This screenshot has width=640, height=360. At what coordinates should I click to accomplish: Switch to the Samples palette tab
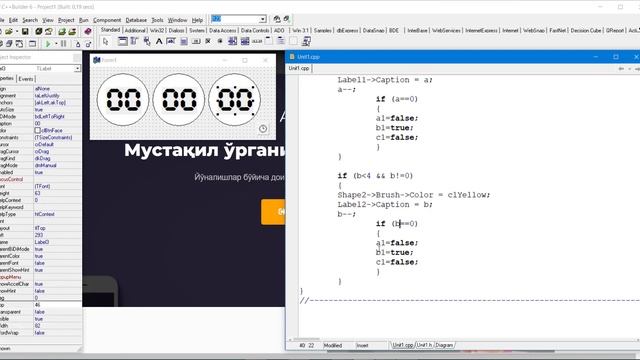[x=322, y=31]
